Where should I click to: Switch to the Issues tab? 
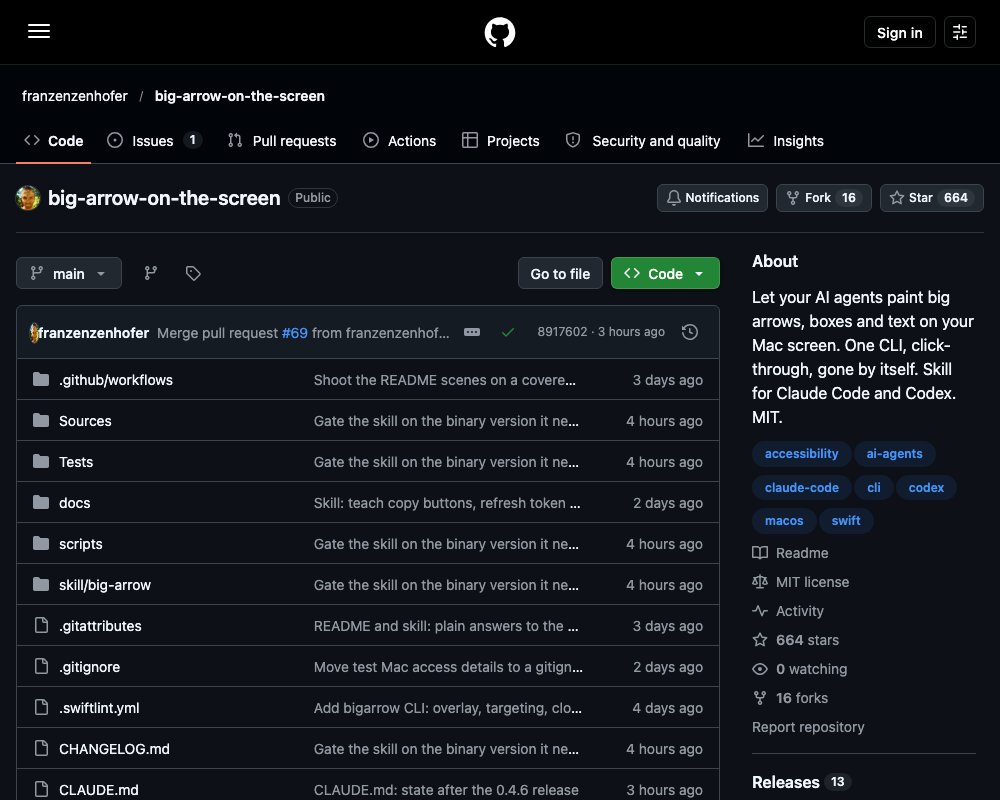154,140
